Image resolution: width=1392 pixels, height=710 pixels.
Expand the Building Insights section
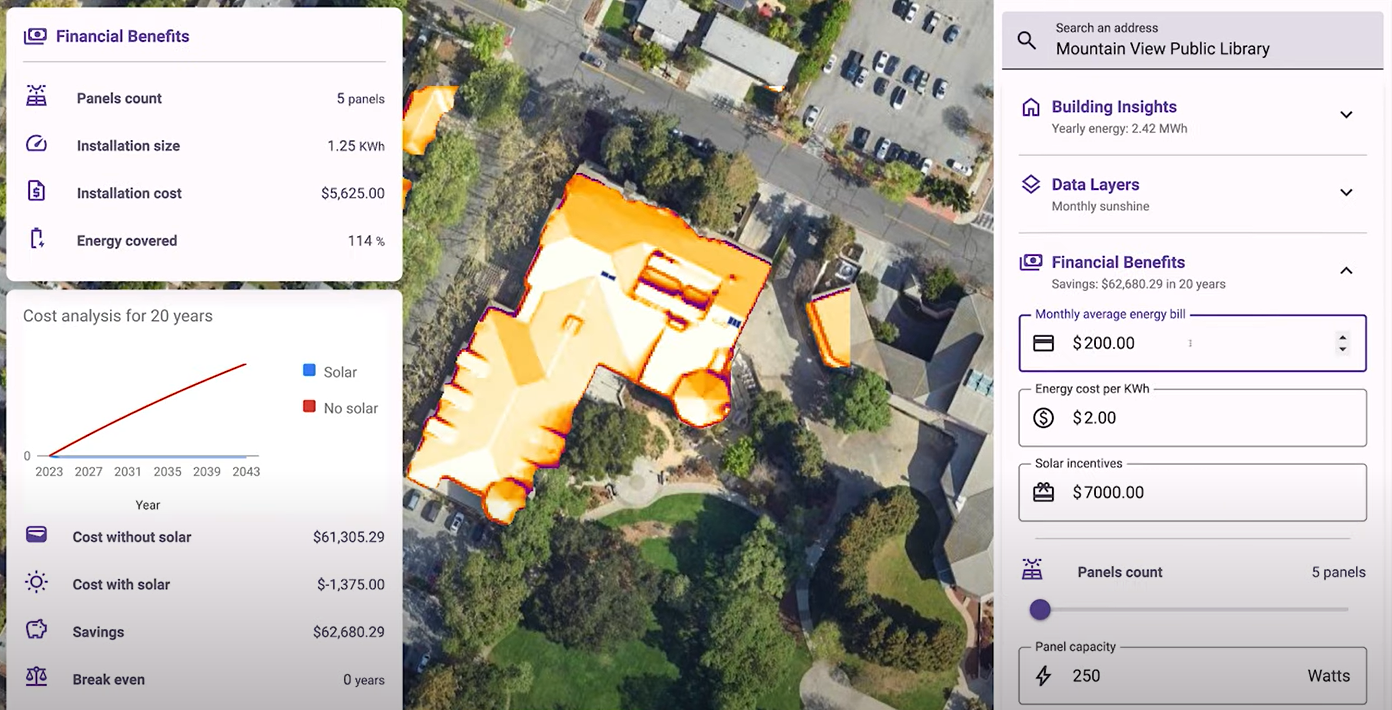tap(1346, 115)
